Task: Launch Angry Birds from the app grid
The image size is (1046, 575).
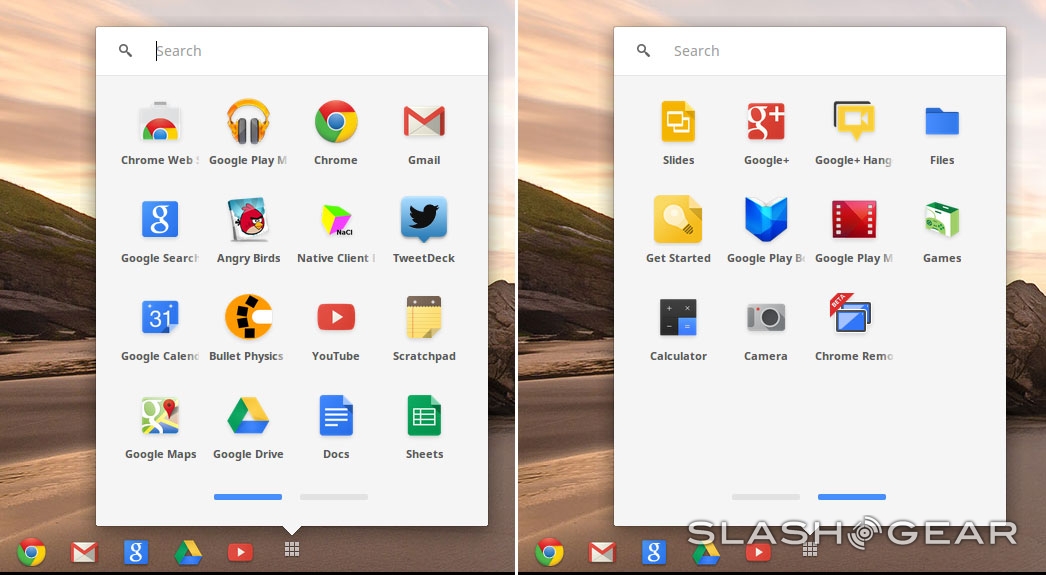Action: (x=248, y=221)
